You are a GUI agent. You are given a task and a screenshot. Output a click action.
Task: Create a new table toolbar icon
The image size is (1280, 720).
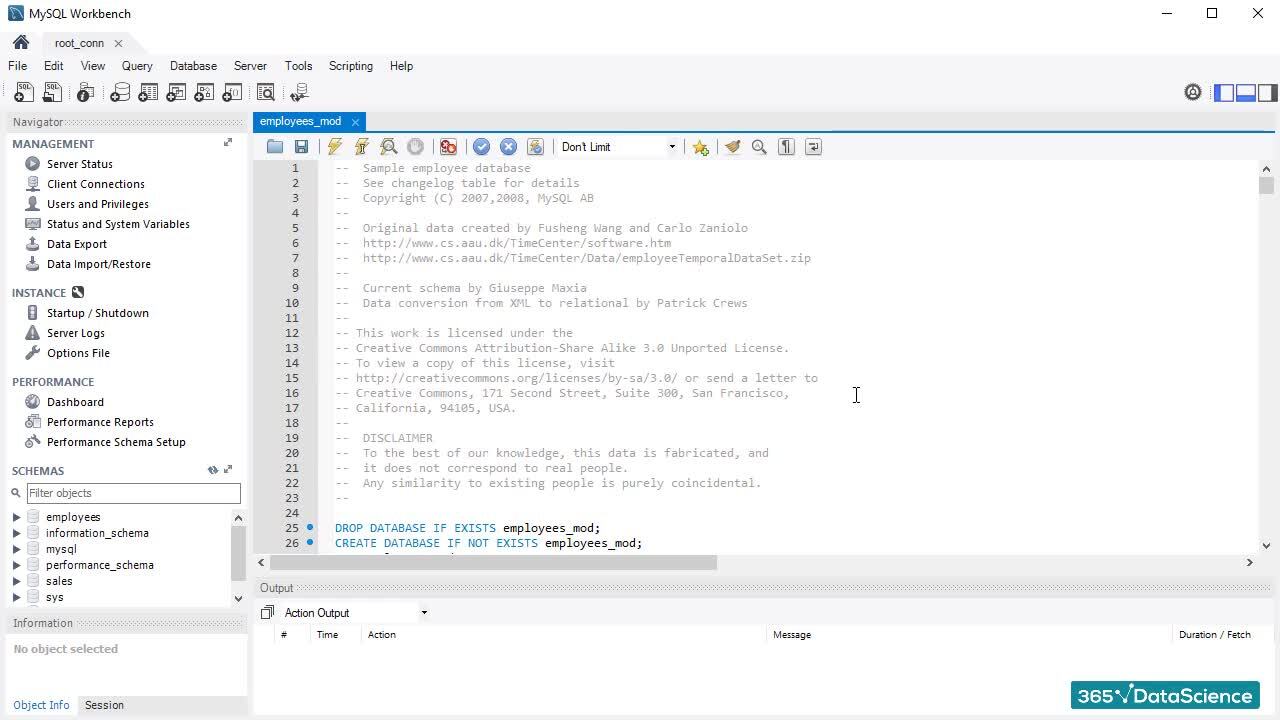148,93
